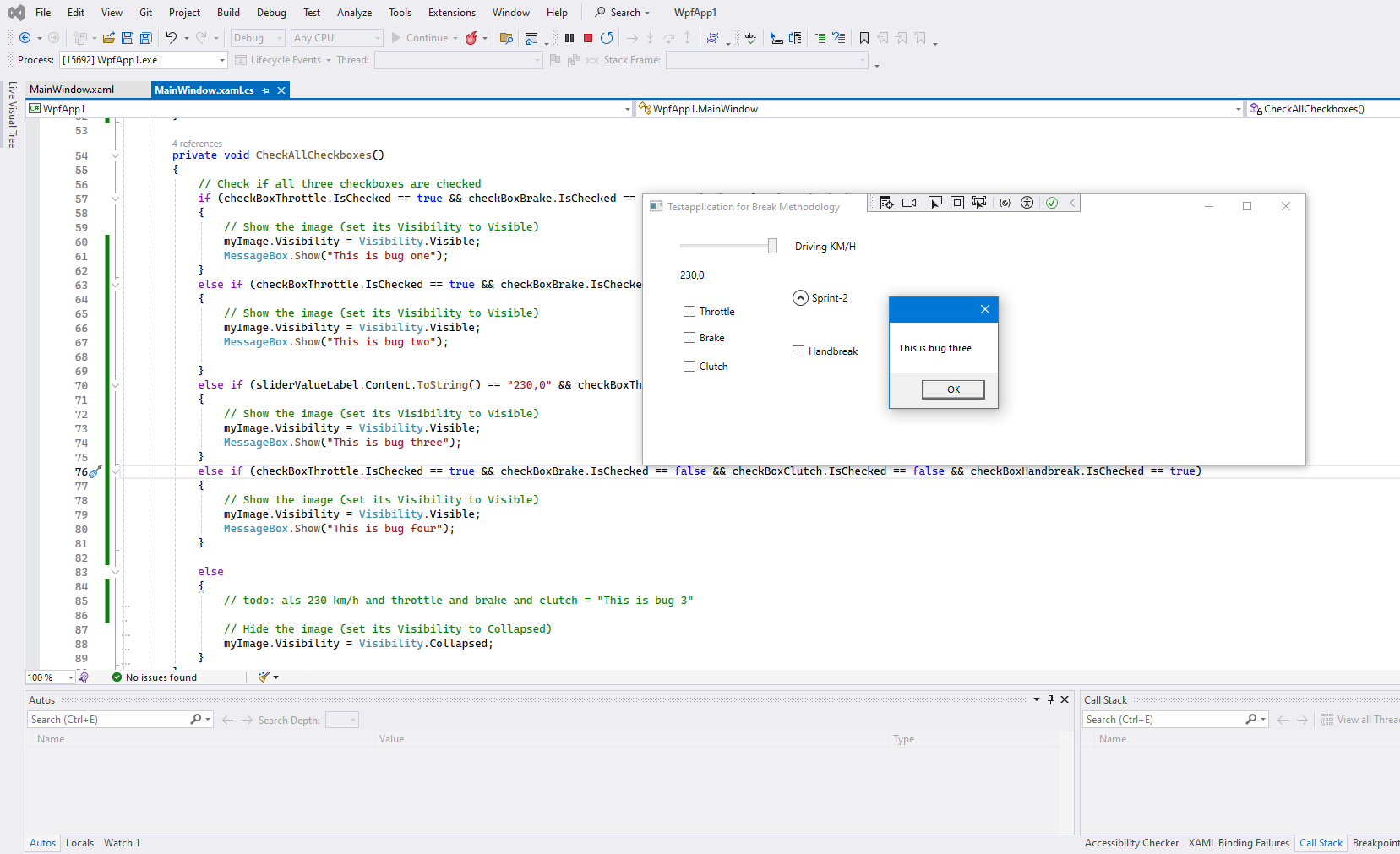
Task: Click the Autos Search input field
Action: point(110,720)
